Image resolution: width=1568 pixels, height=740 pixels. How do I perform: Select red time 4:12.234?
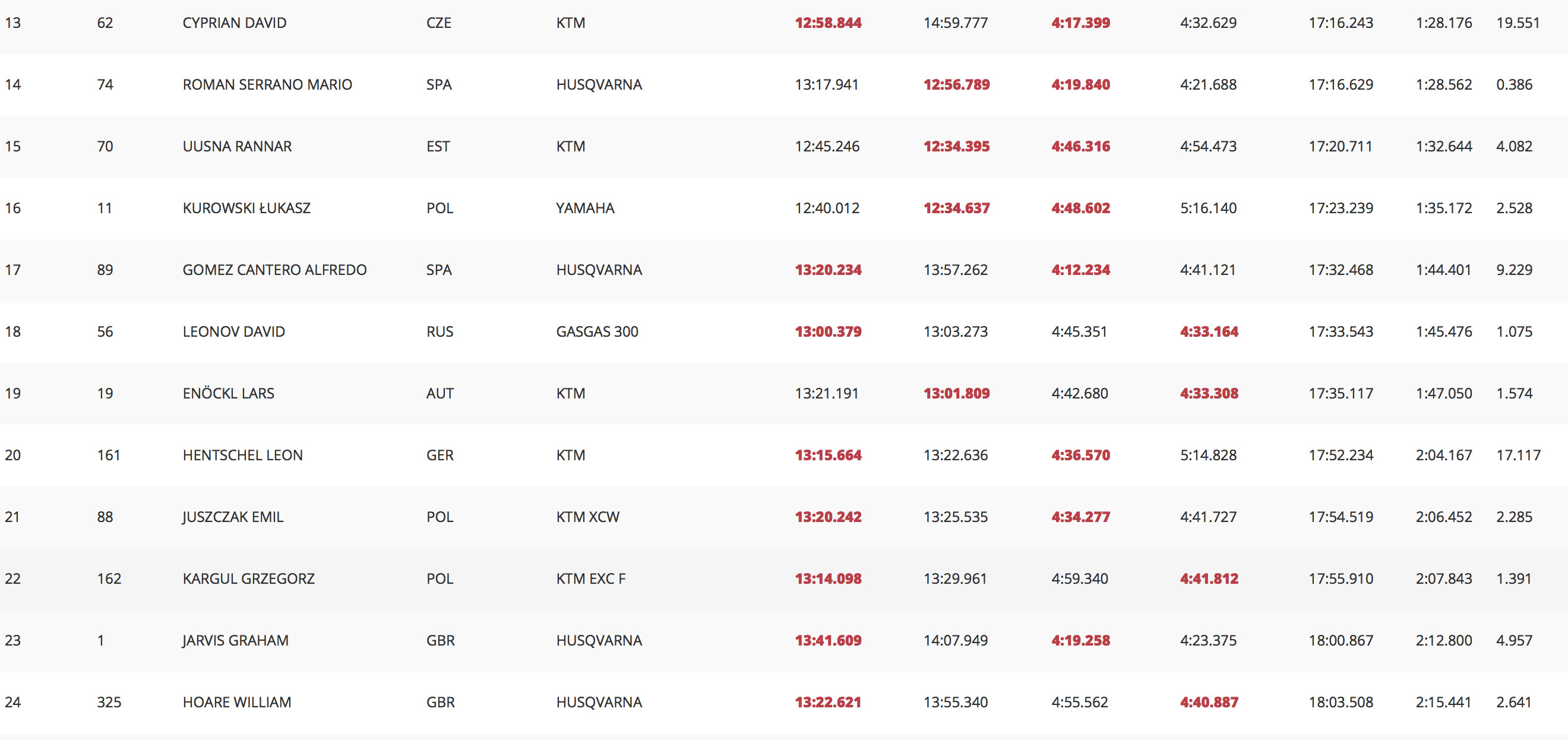tap(1080, 270)
